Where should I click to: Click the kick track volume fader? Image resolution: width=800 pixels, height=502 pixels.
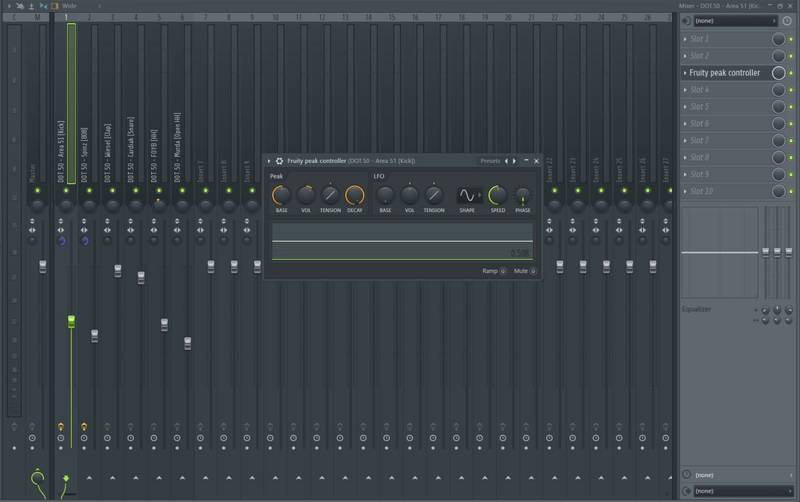tap(71, 320)
